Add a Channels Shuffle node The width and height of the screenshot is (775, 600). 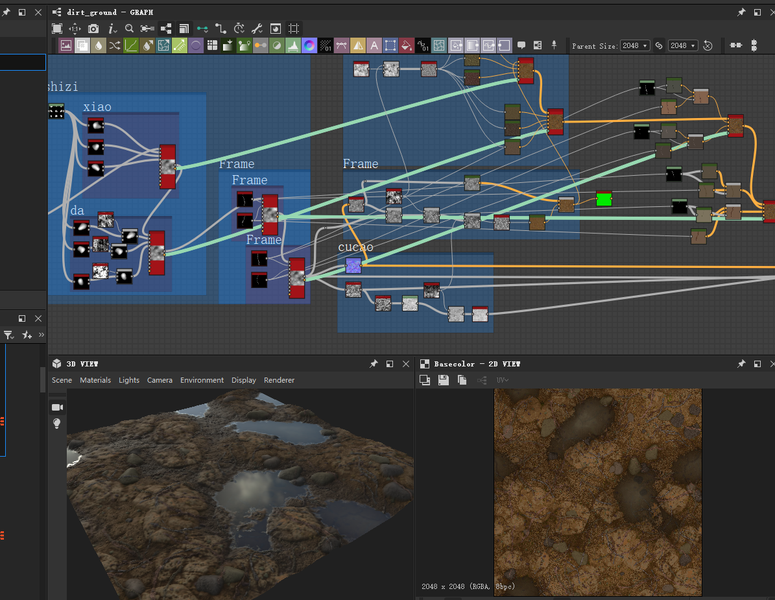115,46
